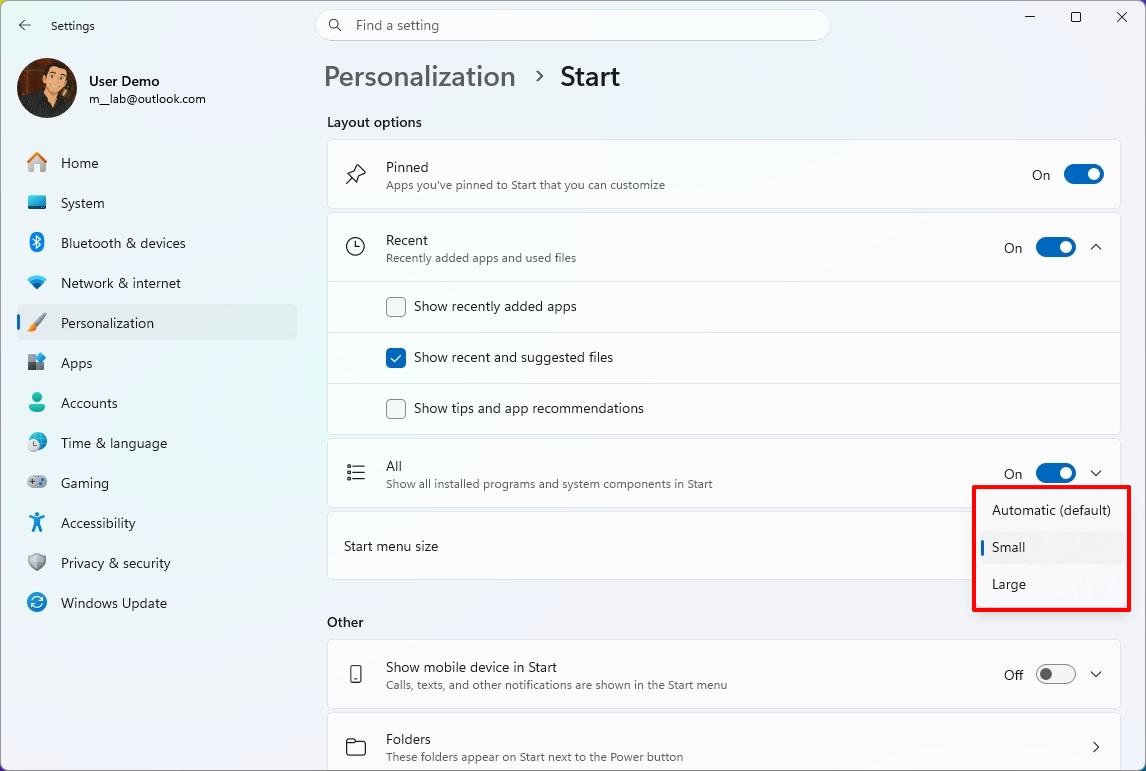Open Folders page via its chevron
Image resolution: width=1146 pixels, height=771 pixels.
point(1096,747)
